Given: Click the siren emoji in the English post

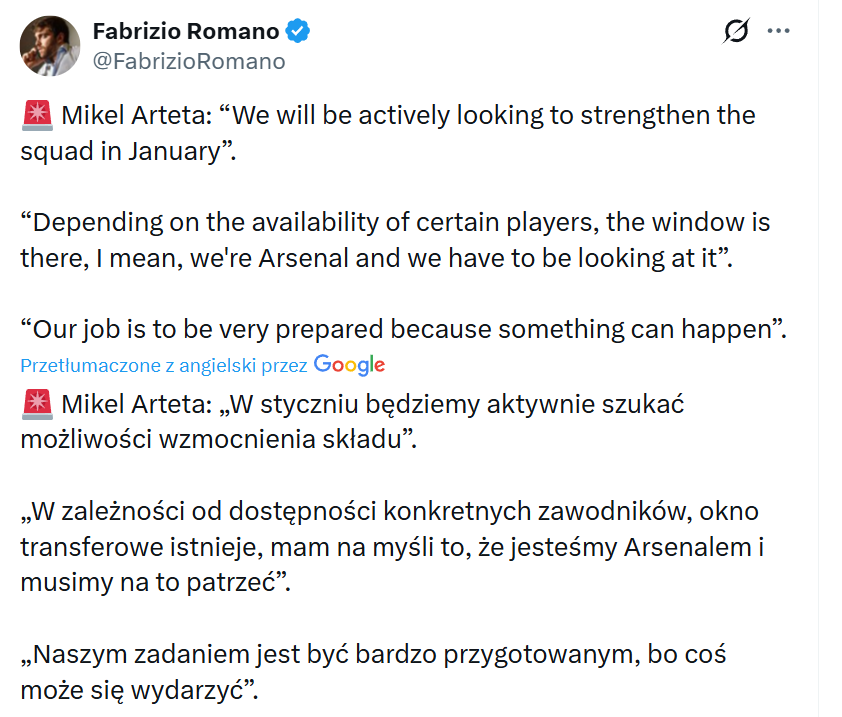Looking at the screenshot, I should [x=37, y=115].
